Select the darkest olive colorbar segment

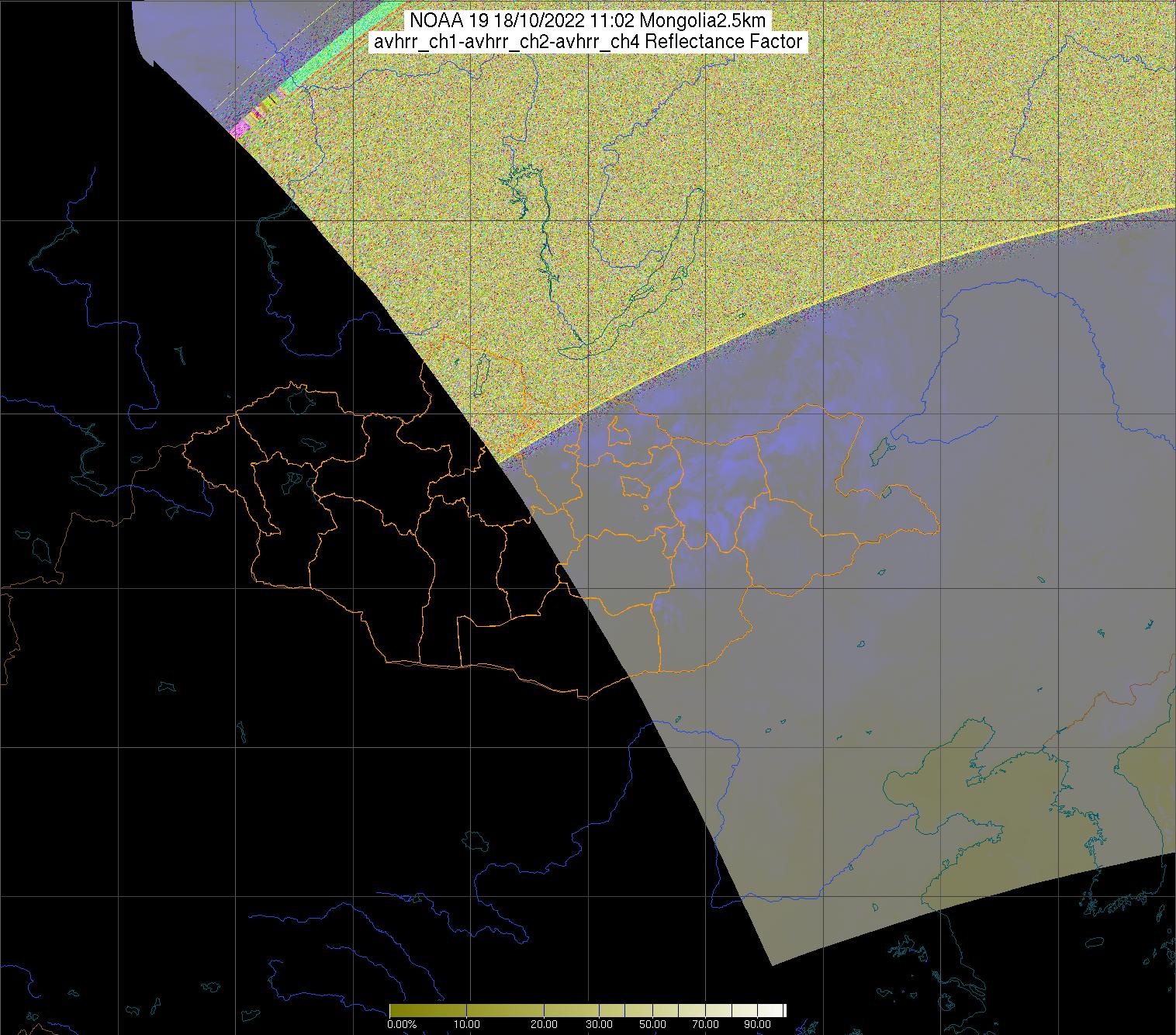pyautogui.click(x=427, y=1009)
